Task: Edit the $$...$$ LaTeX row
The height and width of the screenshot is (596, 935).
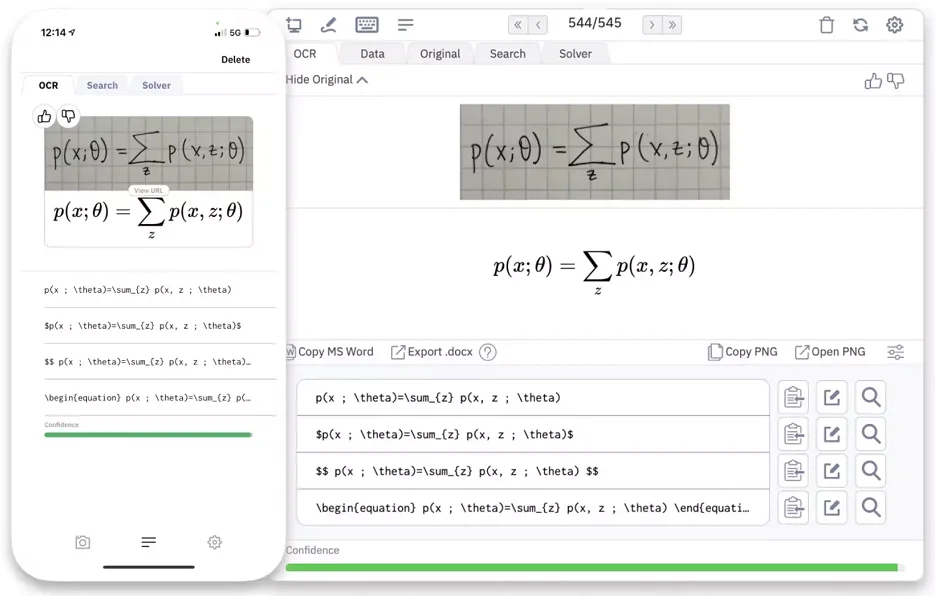Action: (831, 471)
